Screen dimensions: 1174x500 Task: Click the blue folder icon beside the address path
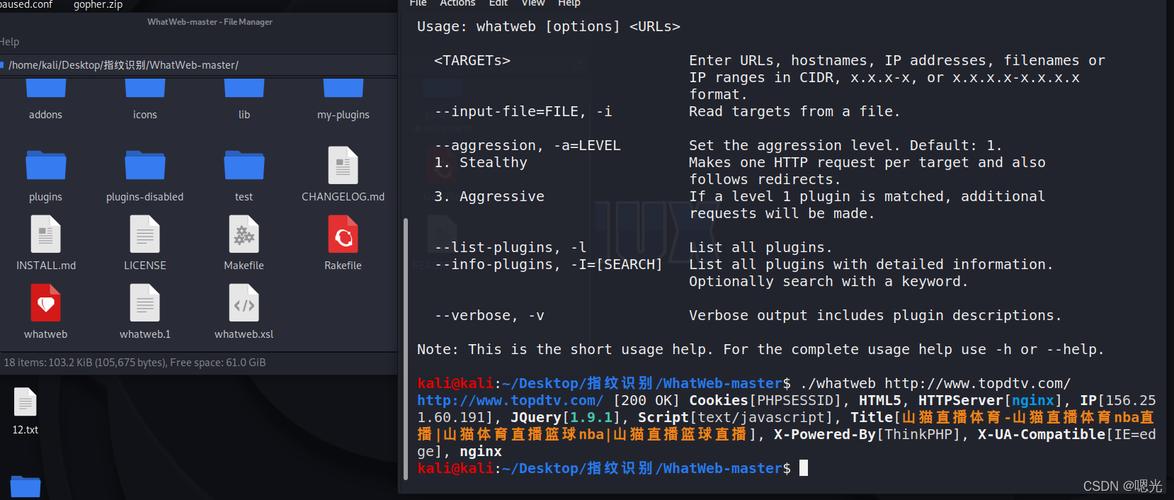[2, 65]
